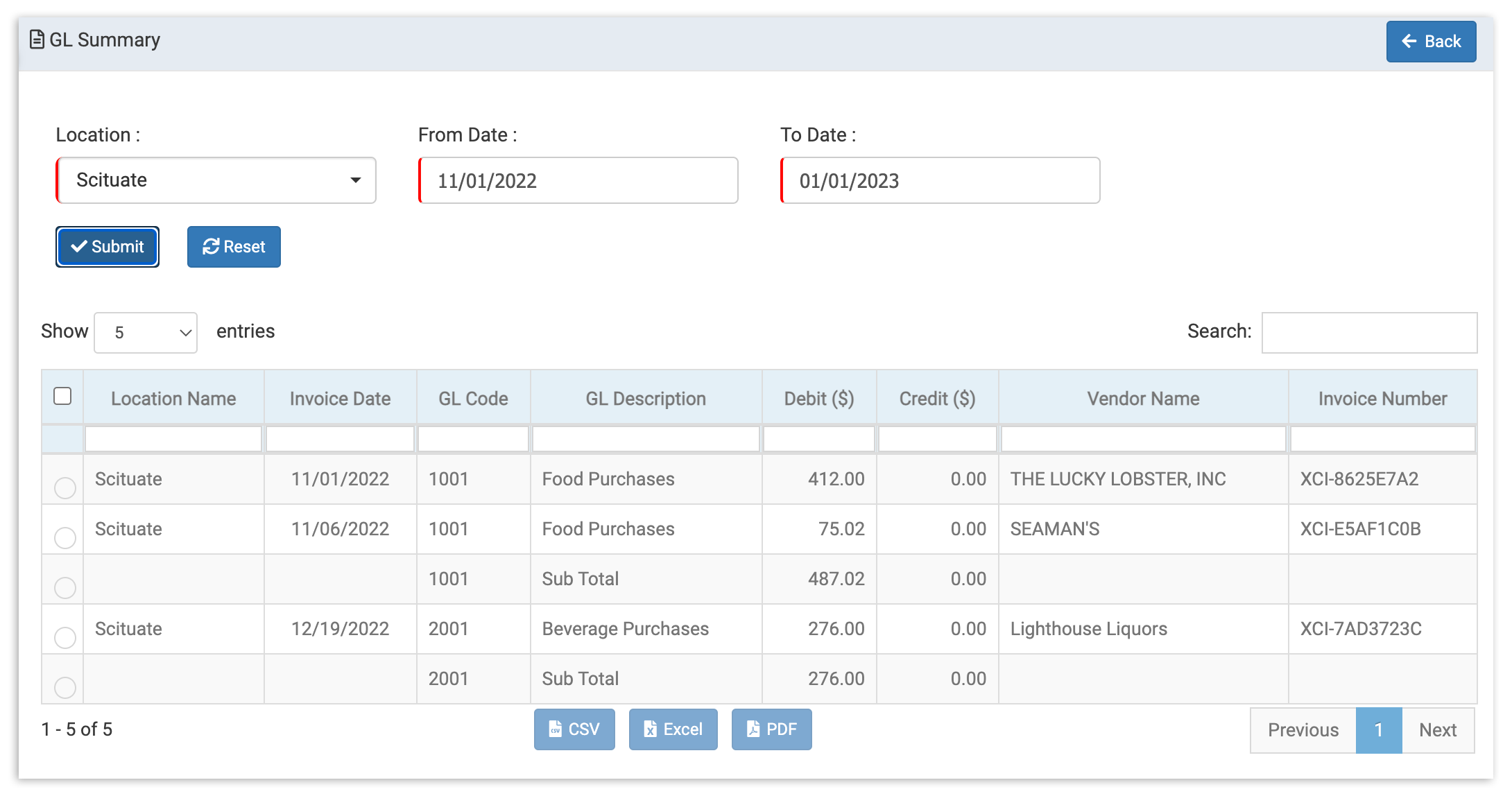This screenshot has width=1512, height=796.
Task: Click the Next pagination link
Action: pyautogui.click(x=1438, y=729)
